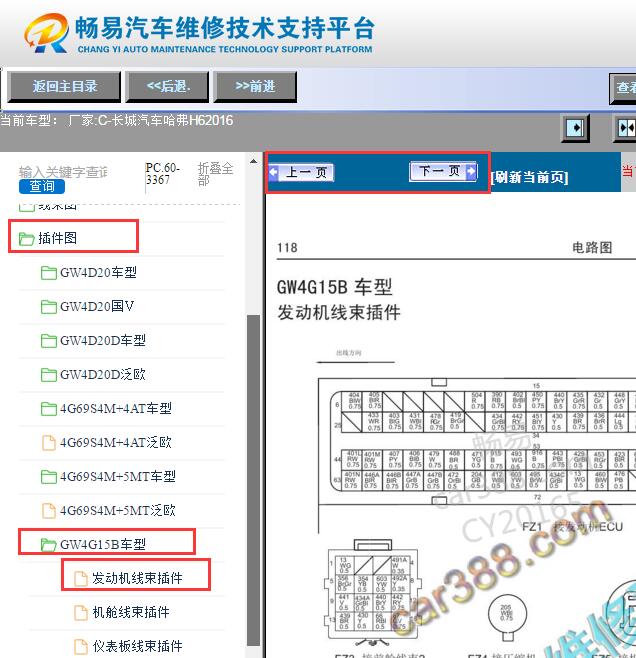The height and width of the screenshot is (658, 636).
Task: Go back with the <<后退 button
Action: [167, 87]
